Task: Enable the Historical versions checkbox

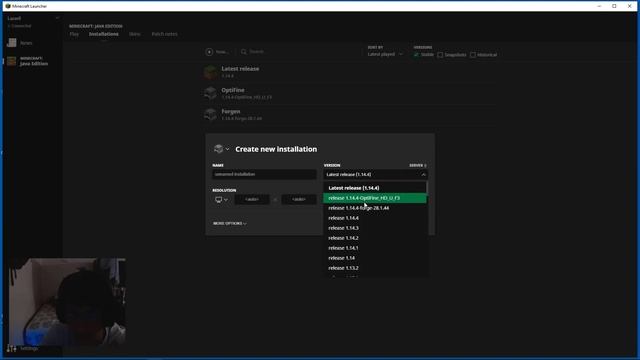Action: click(x=473, y=55)
